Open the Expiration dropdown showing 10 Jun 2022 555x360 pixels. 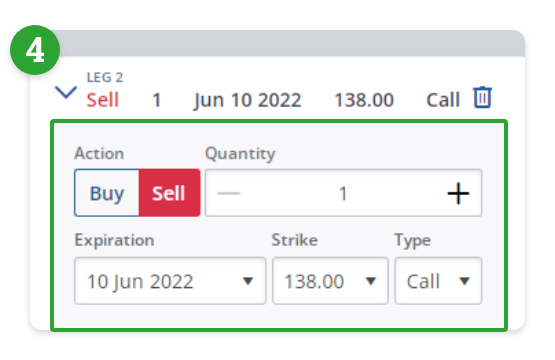(170, 281)
